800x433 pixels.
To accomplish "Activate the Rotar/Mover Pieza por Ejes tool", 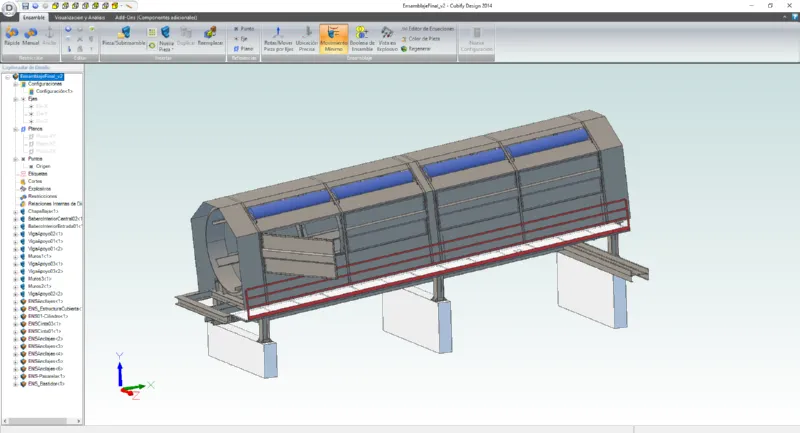I will (x=277, y=37).
